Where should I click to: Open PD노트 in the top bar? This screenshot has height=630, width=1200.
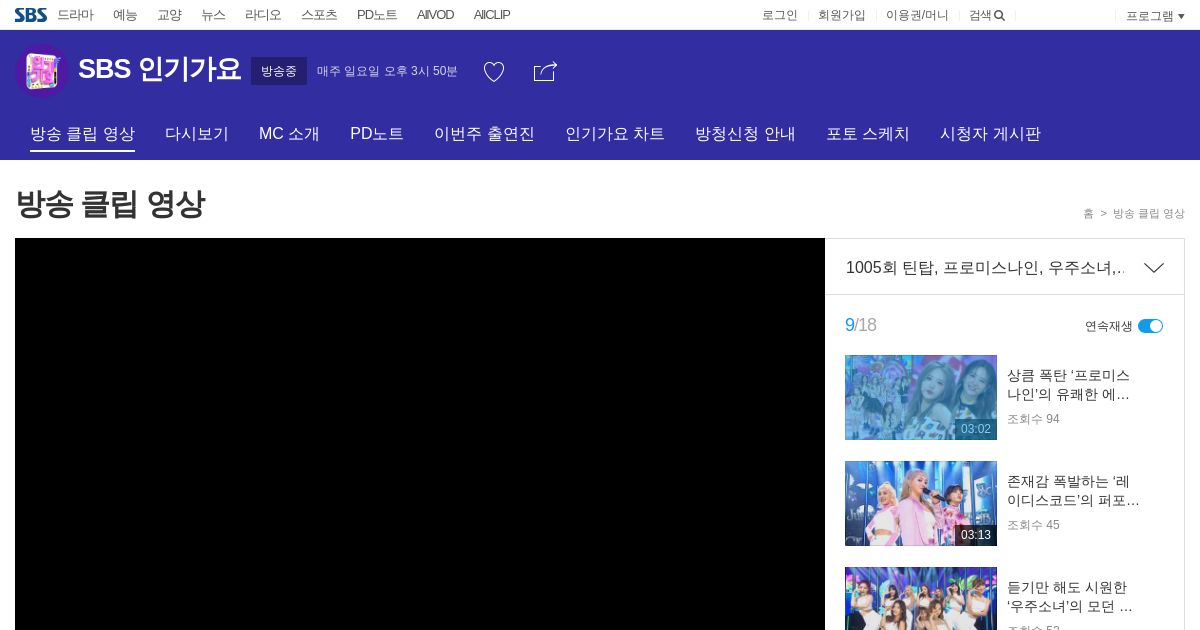[x=377, y=15]
